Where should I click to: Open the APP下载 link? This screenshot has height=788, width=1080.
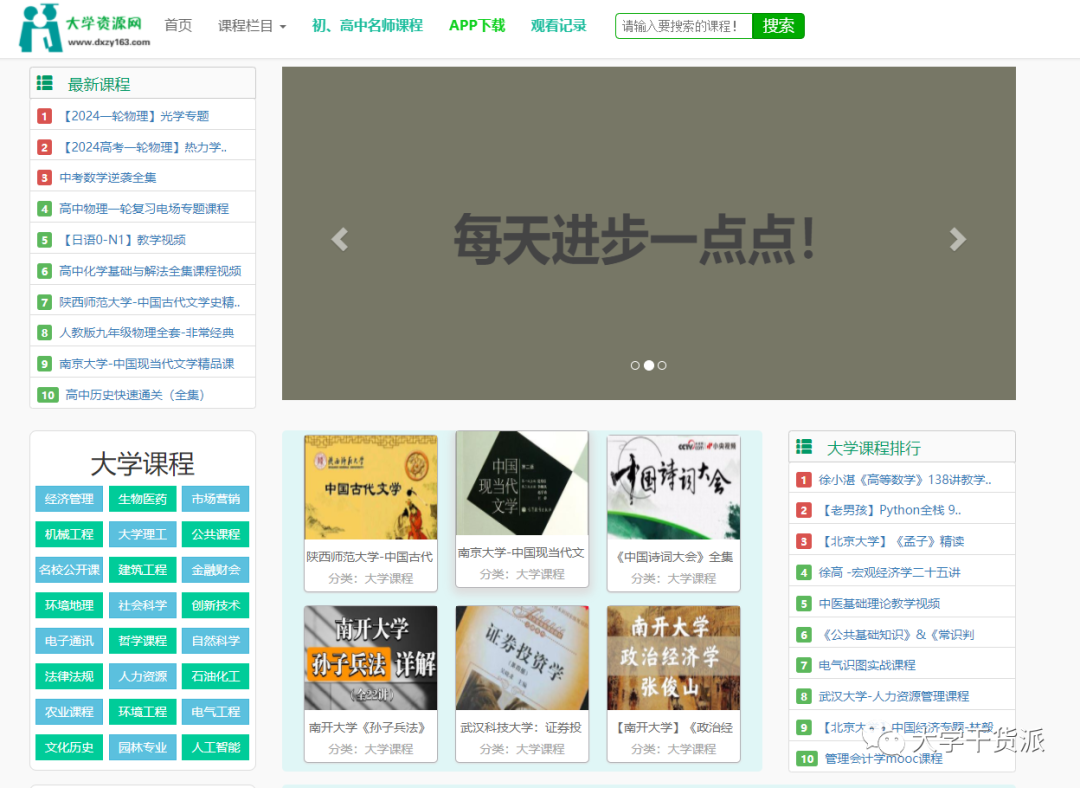[477, 26]
